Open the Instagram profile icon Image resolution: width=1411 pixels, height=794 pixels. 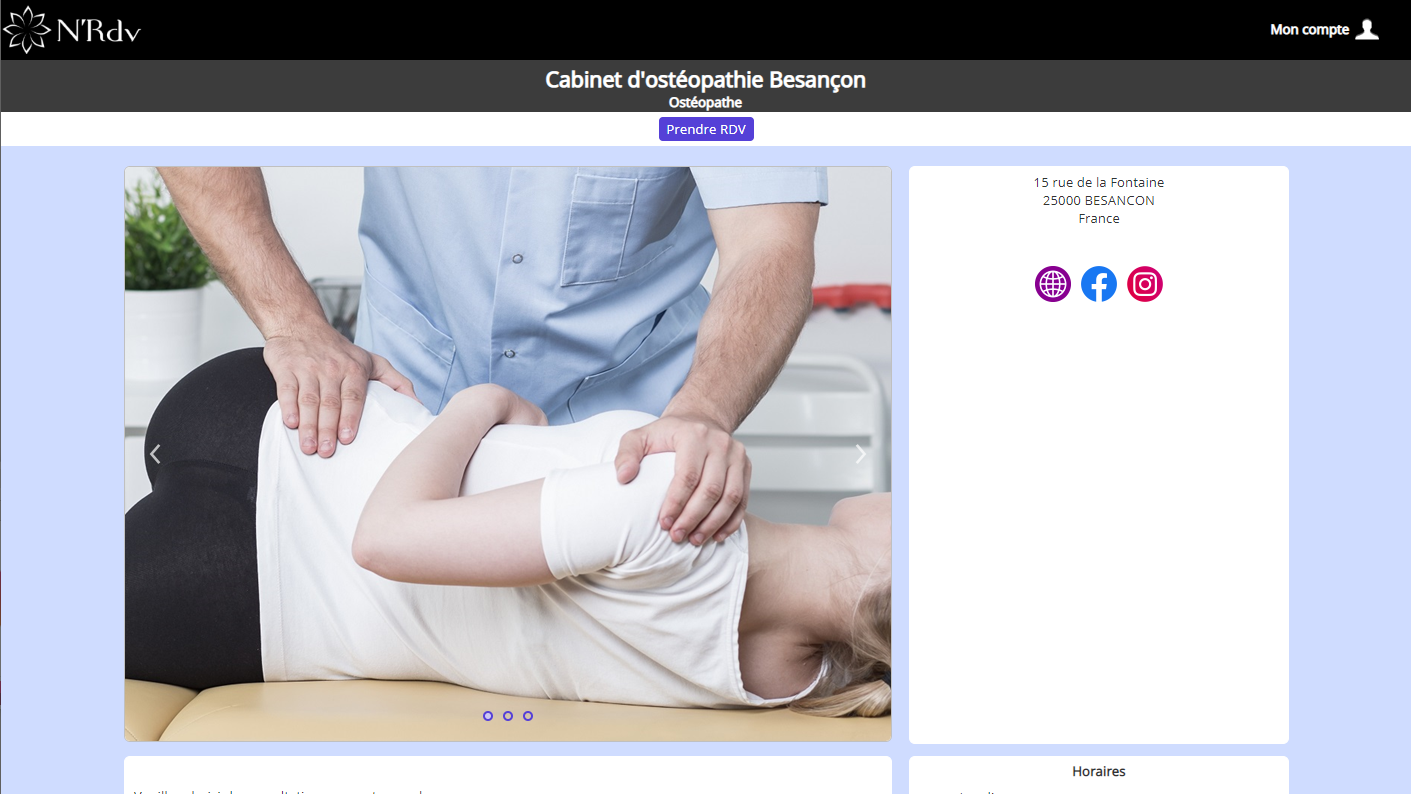point(1145,284)
